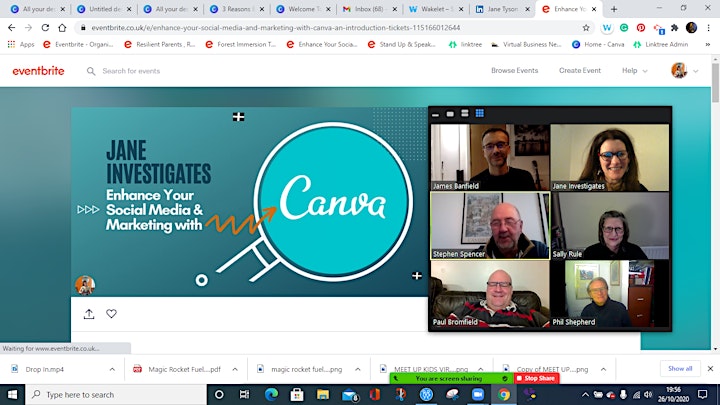Open File Explorer from the taskbar
720x405 pixels.
click(x=323, y=394)
